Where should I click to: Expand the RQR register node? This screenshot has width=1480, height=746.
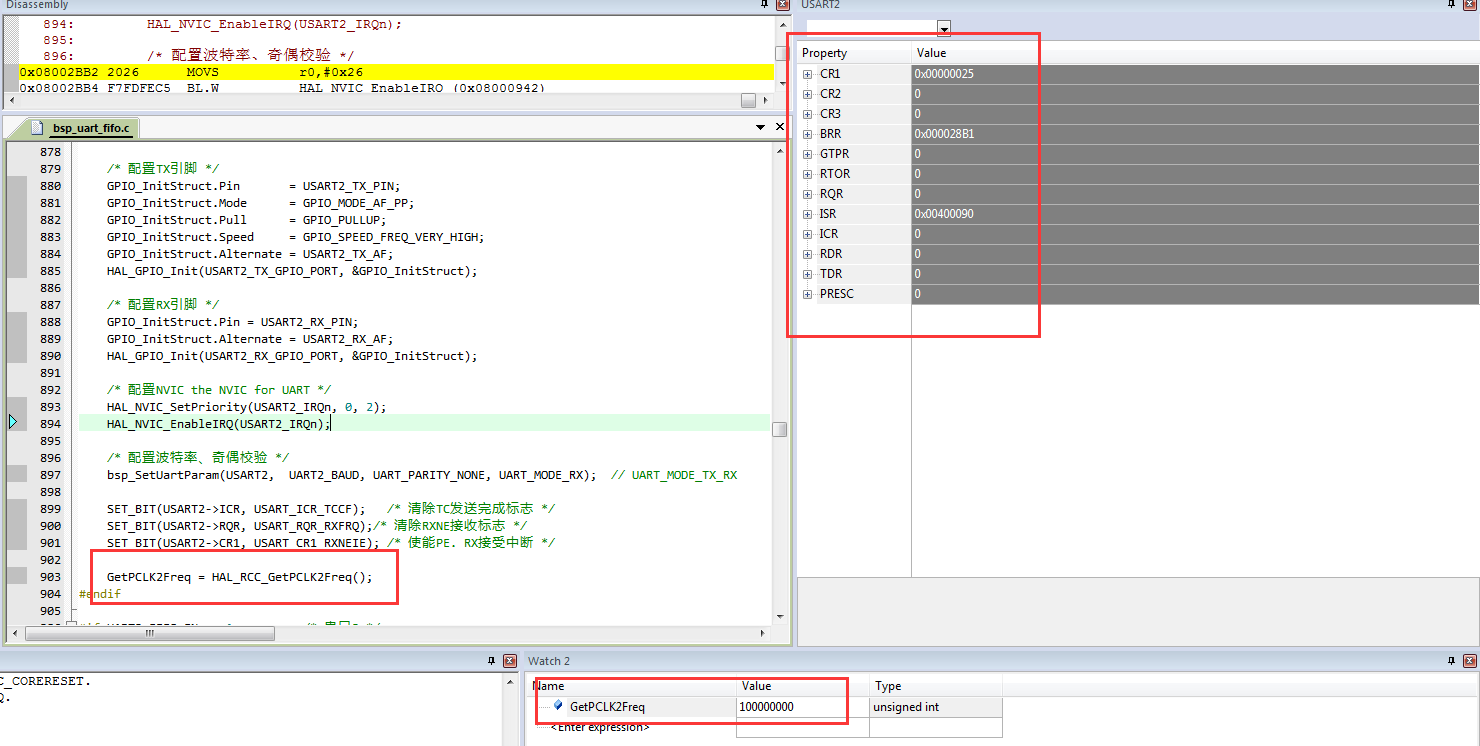pyautogui.click(x=808, y=194)
